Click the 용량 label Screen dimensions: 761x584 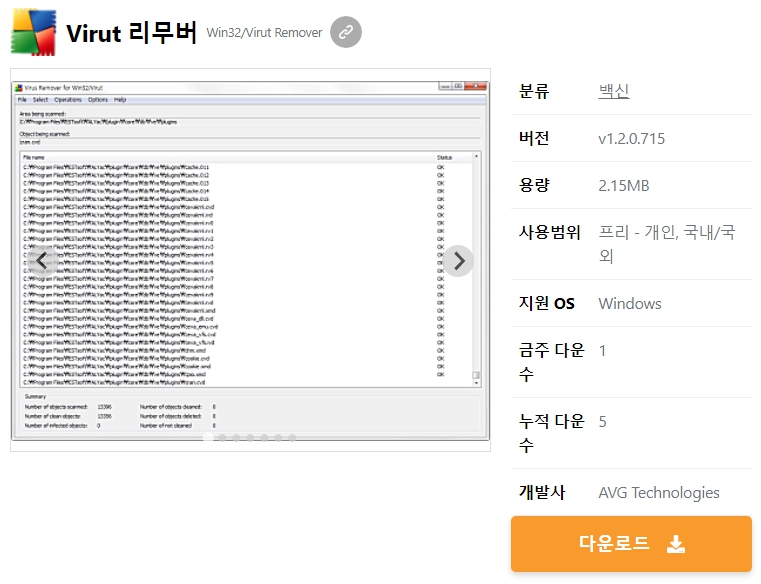point(534,185)
